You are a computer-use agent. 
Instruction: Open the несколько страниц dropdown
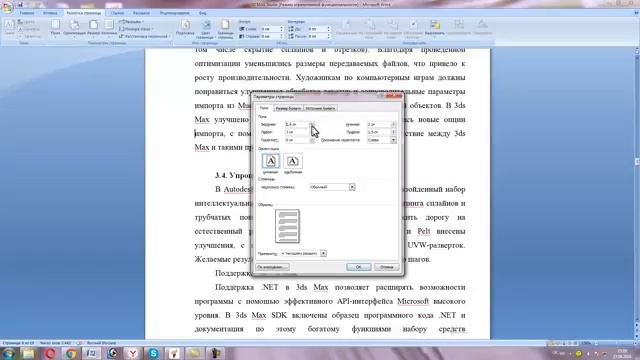click(332, 187)
